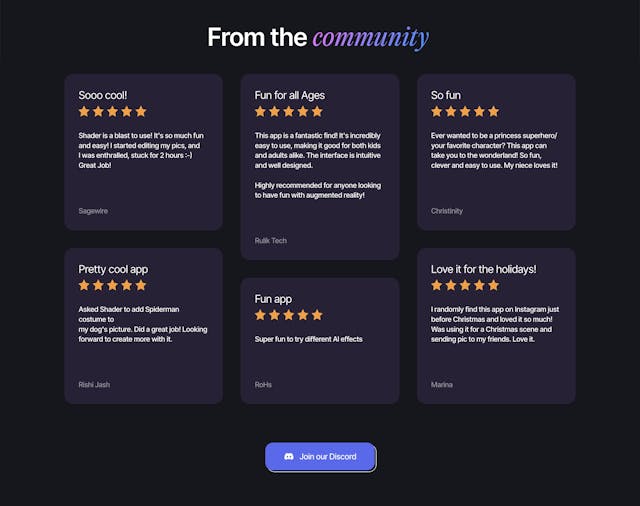Click reviewer name Sagewire
Viewport: 640px width, 506px height.
[93, 211]
